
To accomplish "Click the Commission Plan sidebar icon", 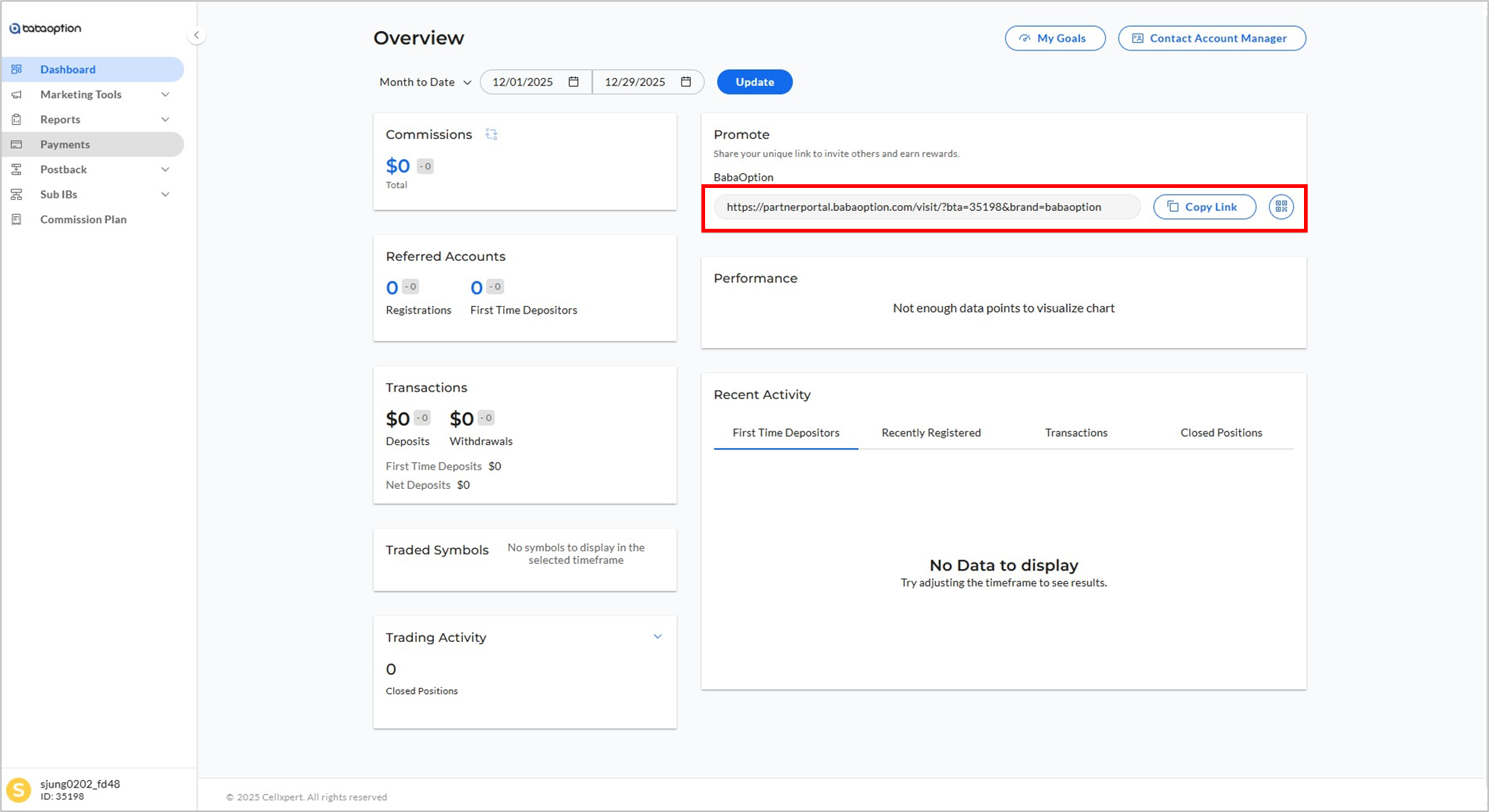I will click(x=16, y=219).
